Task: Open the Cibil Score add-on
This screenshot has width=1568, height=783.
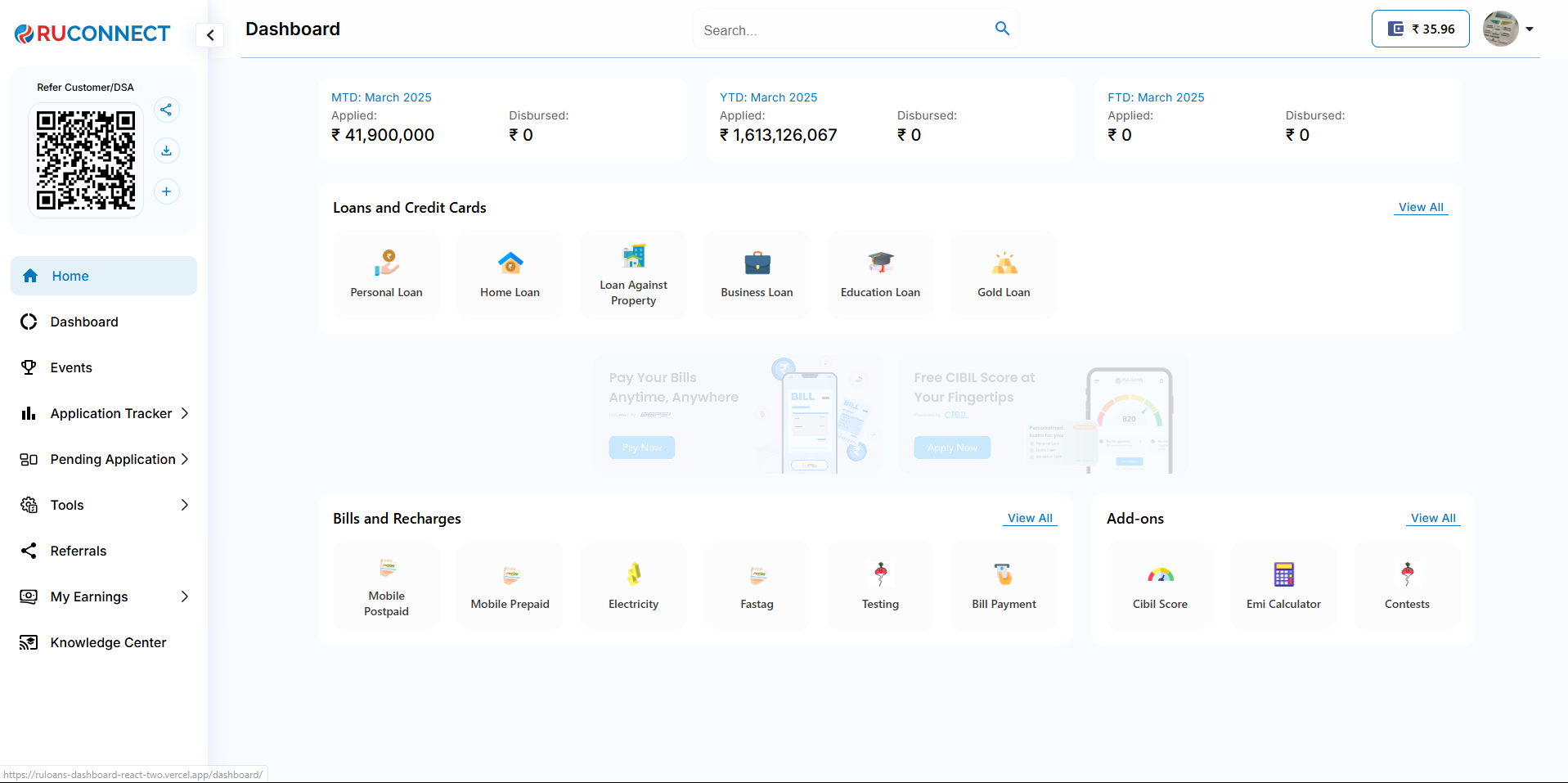Action: coord(1160,586)
